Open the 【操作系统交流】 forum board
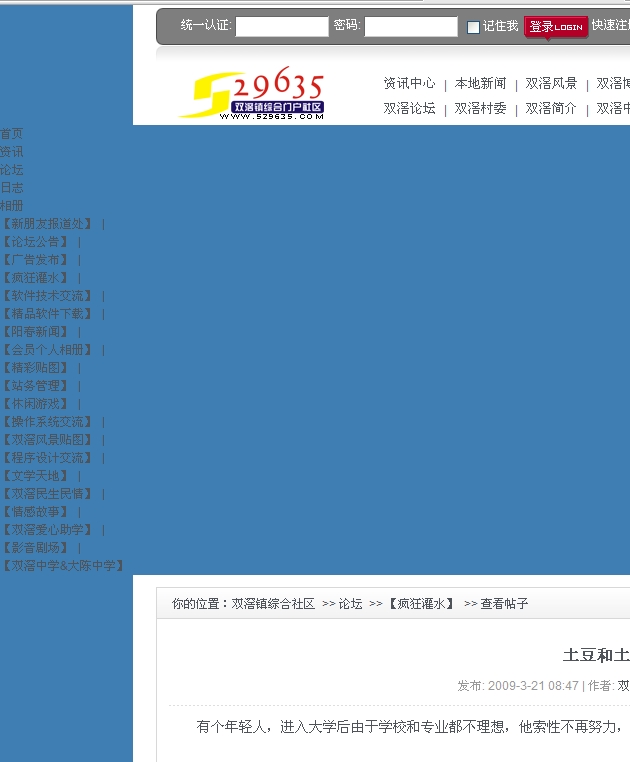 (47, 421)
